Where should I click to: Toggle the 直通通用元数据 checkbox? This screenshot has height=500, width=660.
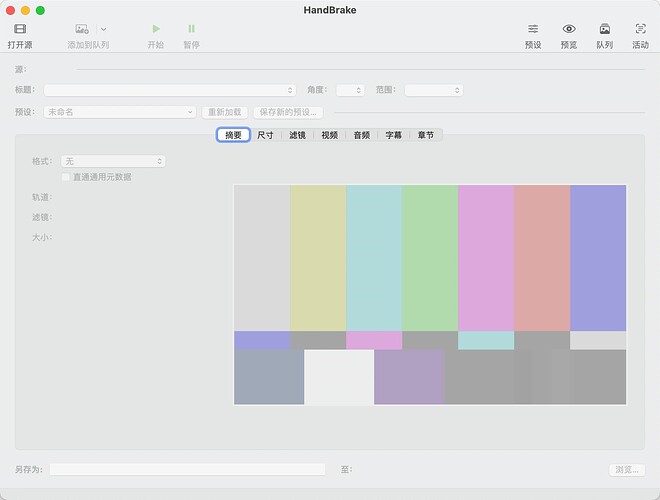pos(66,177)
